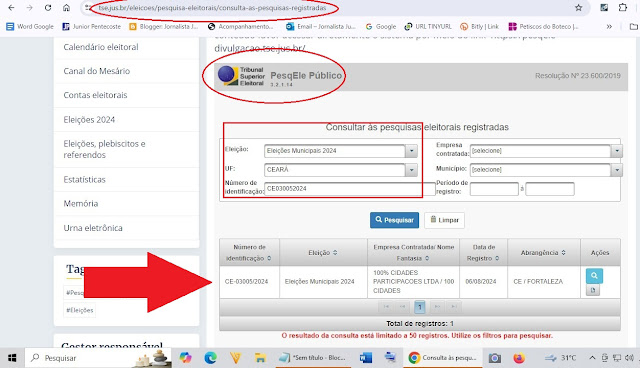Viewport: 640px width, 368px height.
Task: Sort by Abrangência column
Action: tap(543, 253)
